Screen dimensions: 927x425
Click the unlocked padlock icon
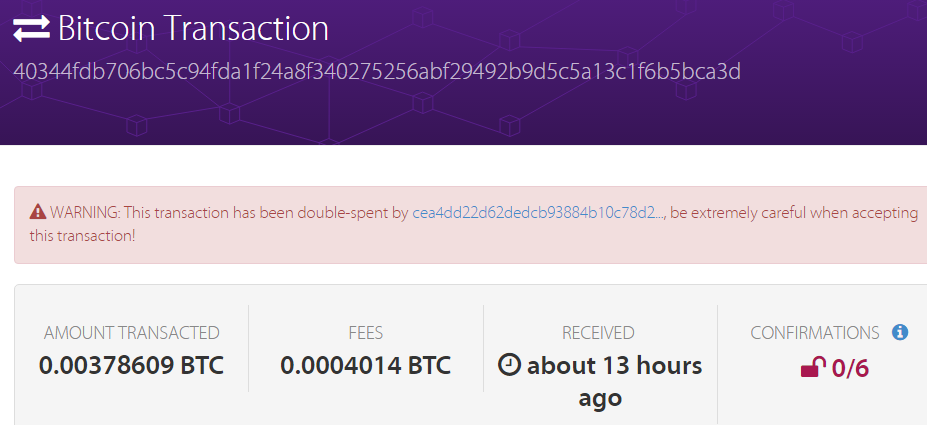tap(813, 368)
